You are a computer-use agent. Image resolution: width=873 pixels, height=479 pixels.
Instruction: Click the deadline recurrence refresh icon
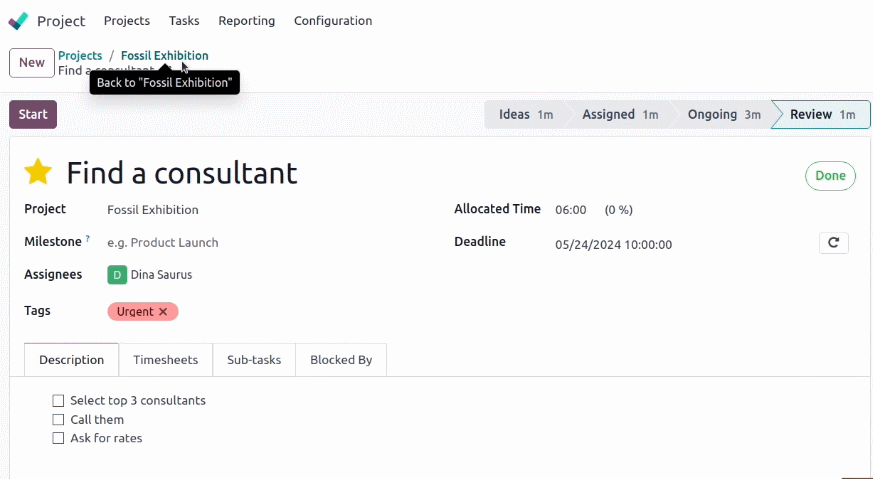833,243
